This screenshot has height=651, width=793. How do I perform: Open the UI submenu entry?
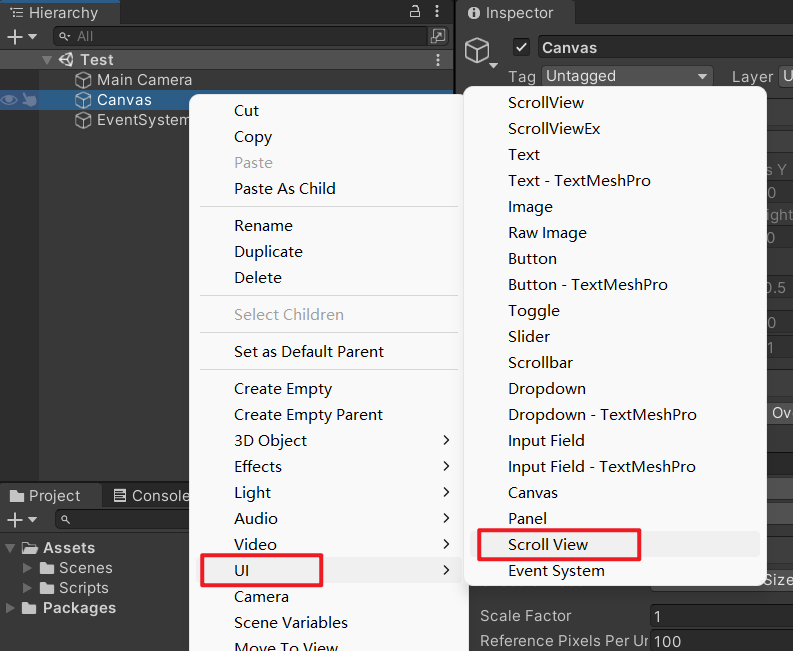pyautogui.click(x=329, y=570)
